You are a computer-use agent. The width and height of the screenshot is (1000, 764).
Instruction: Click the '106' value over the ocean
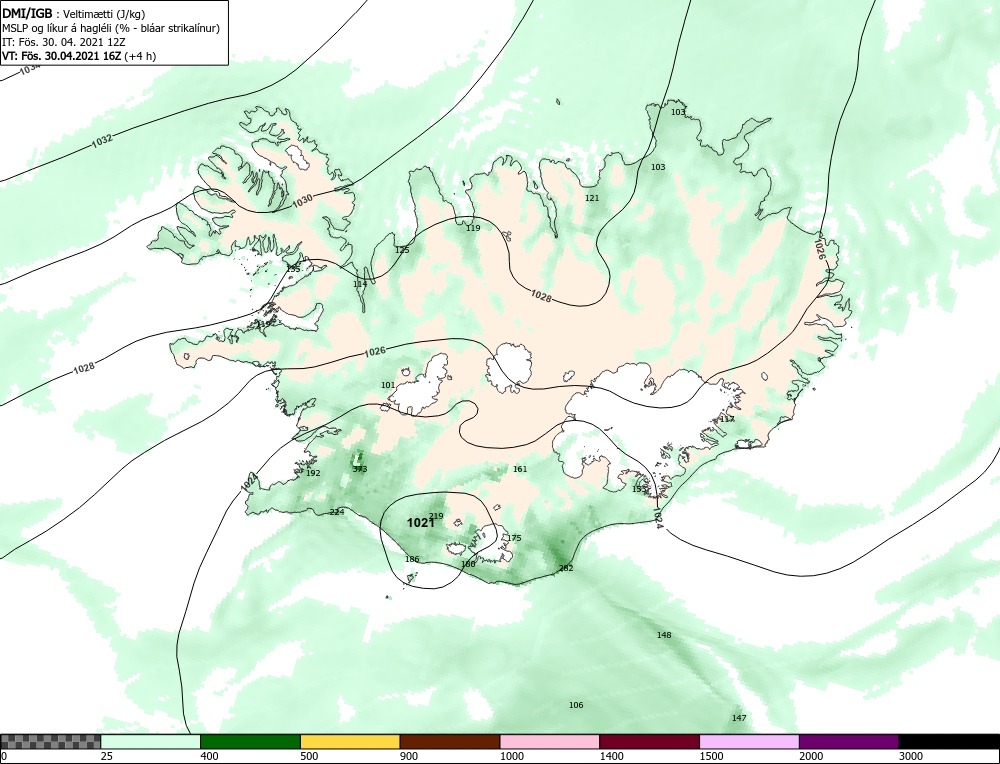point(576,705)
